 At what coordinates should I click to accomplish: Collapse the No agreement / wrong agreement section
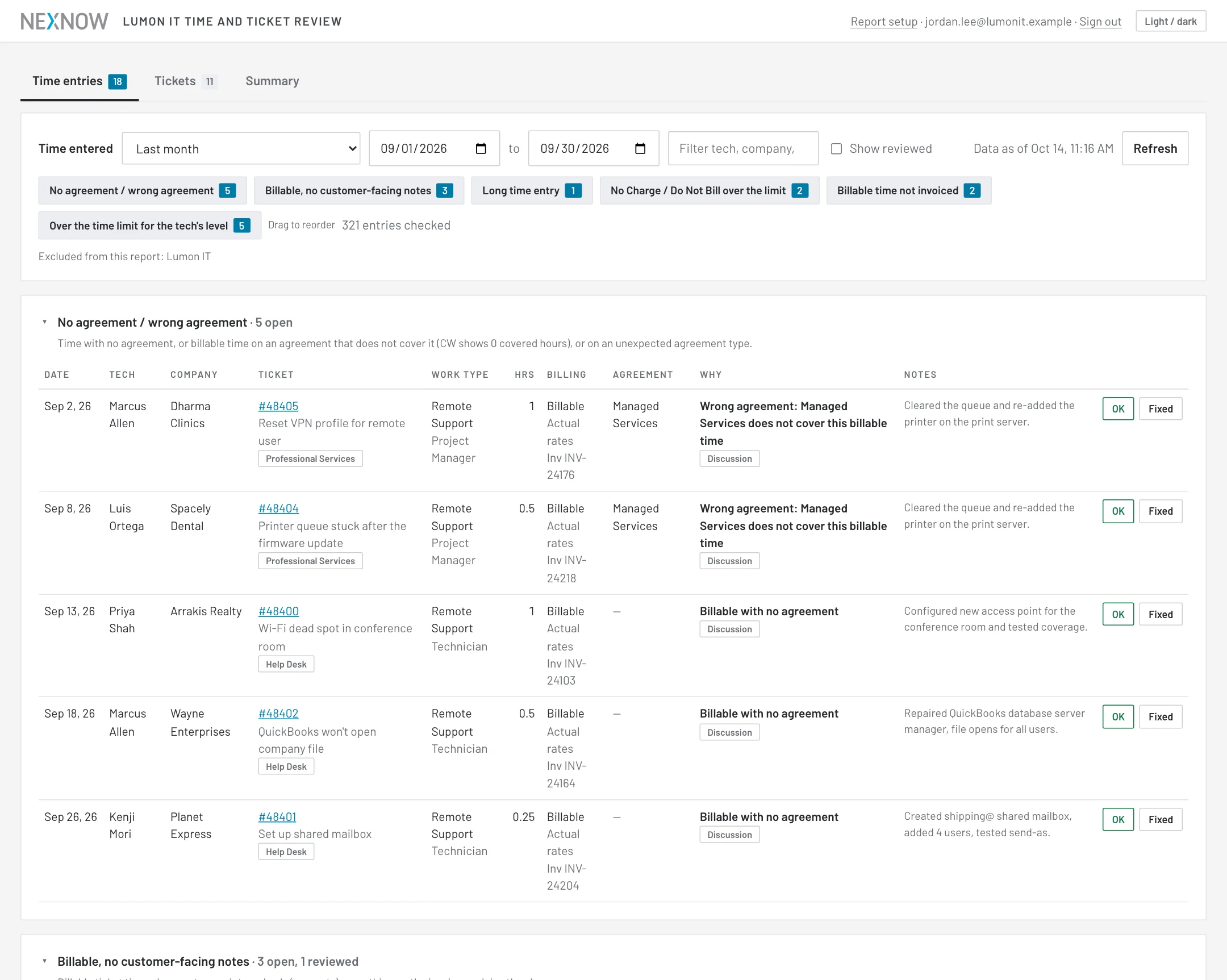44,322
